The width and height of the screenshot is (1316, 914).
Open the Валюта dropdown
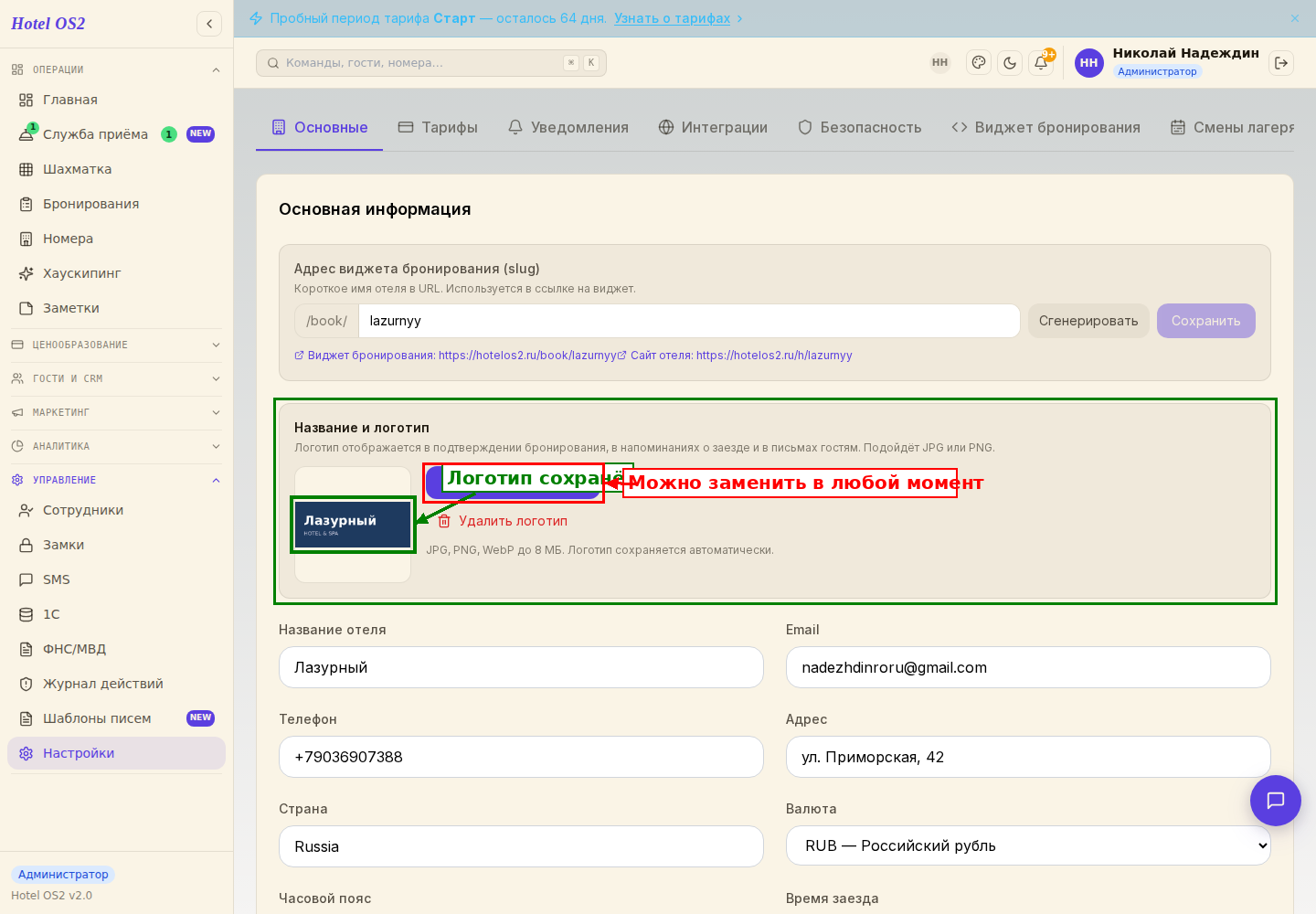[x=1028, y=846]
